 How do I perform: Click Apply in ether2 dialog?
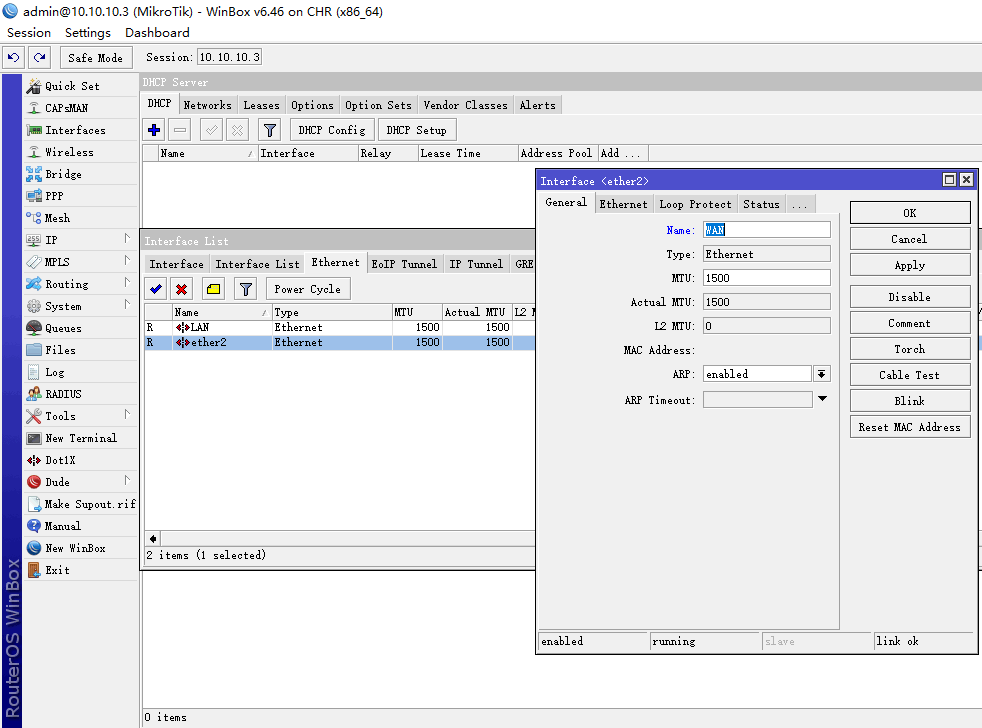[909, 265]
